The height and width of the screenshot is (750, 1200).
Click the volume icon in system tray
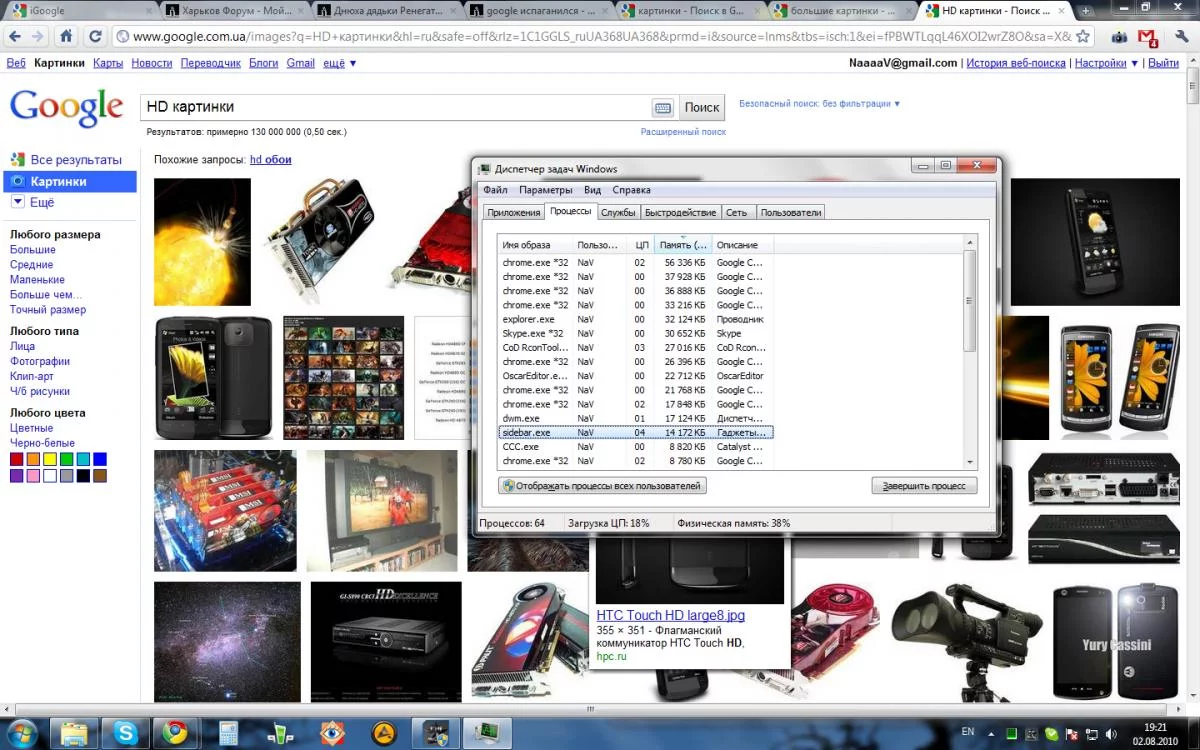click(x=1111, y=733)
